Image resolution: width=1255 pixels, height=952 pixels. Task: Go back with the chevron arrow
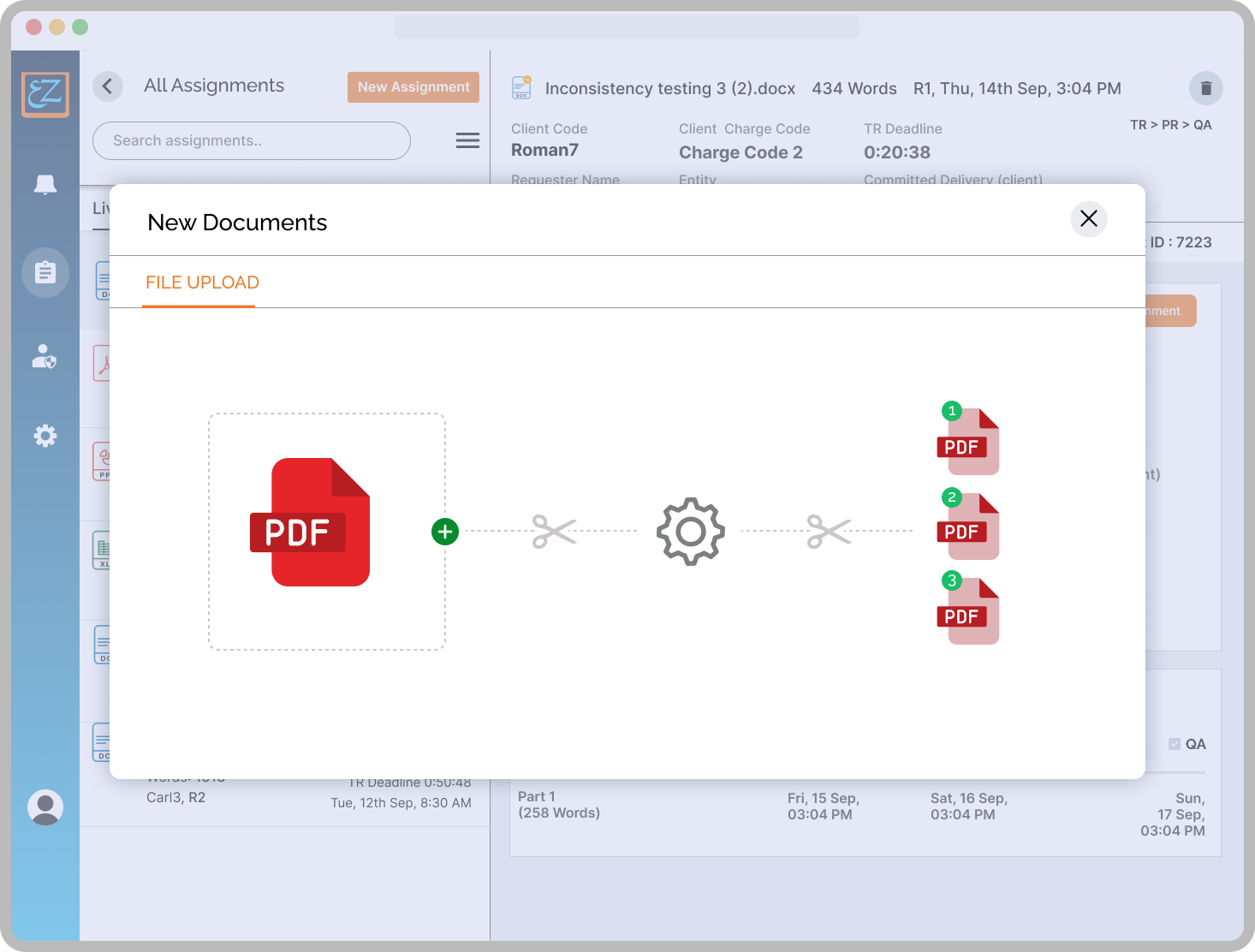[108, 86]
